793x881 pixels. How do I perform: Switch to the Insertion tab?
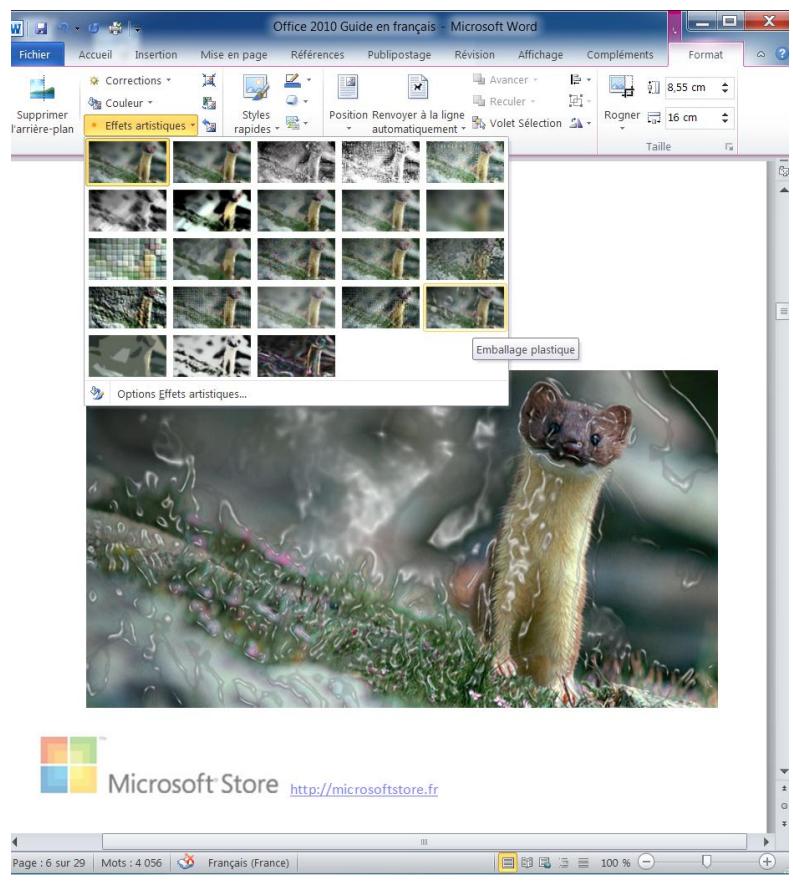pyautogui.click(x=156, y=55)
